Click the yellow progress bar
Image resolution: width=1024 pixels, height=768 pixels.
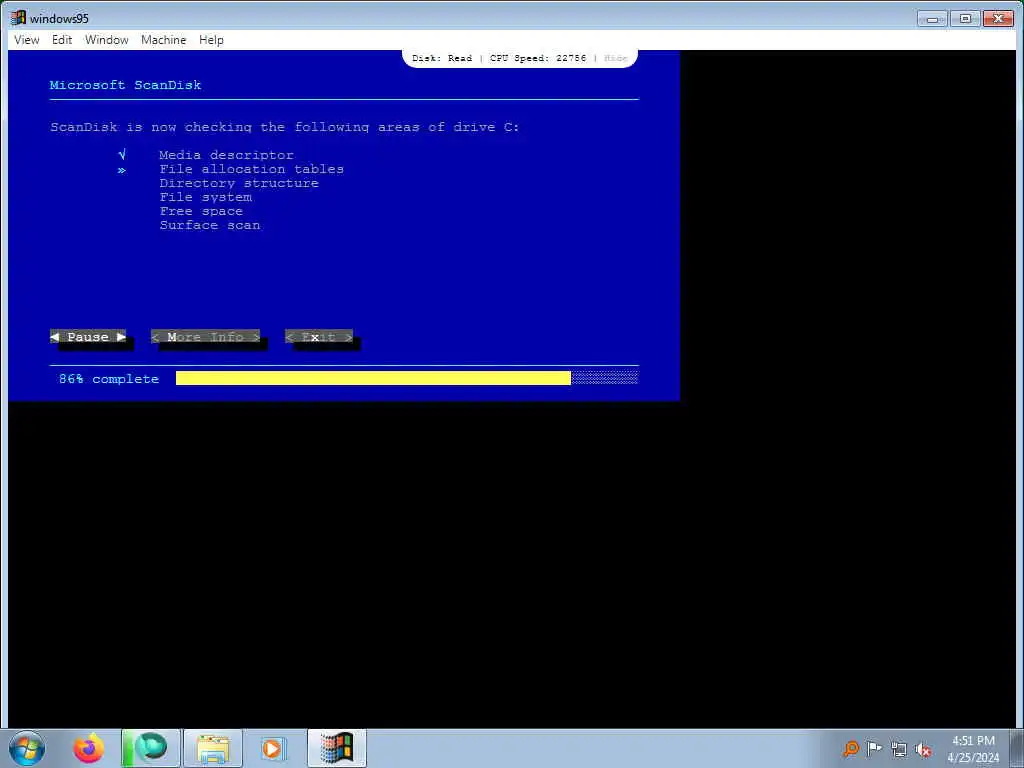tap(373, 378)
